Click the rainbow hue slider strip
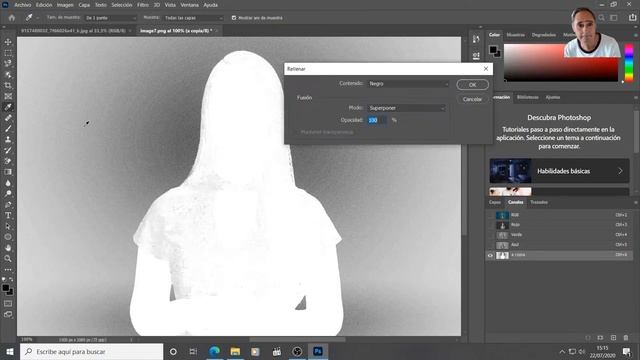This screenshot has height=360, width=640. pyautogui.click(x=629, y=62)
